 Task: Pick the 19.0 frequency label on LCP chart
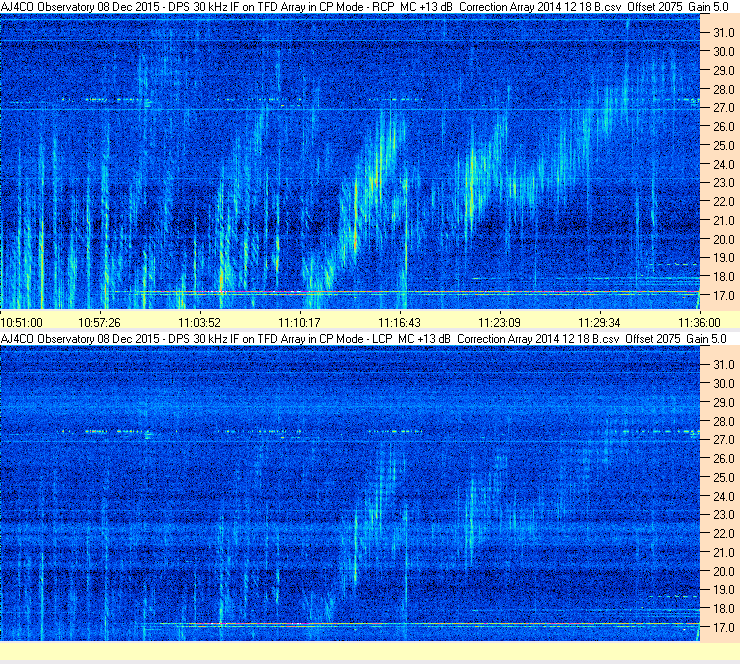(x=723, y=590)
